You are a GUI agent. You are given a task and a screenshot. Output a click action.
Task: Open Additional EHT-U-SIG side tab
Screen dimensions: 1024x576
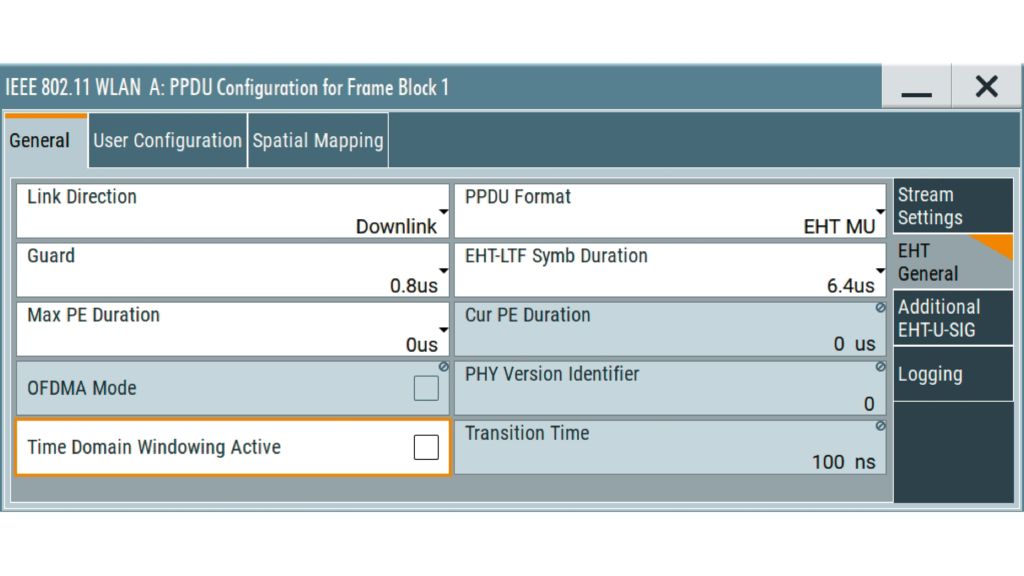952,318
